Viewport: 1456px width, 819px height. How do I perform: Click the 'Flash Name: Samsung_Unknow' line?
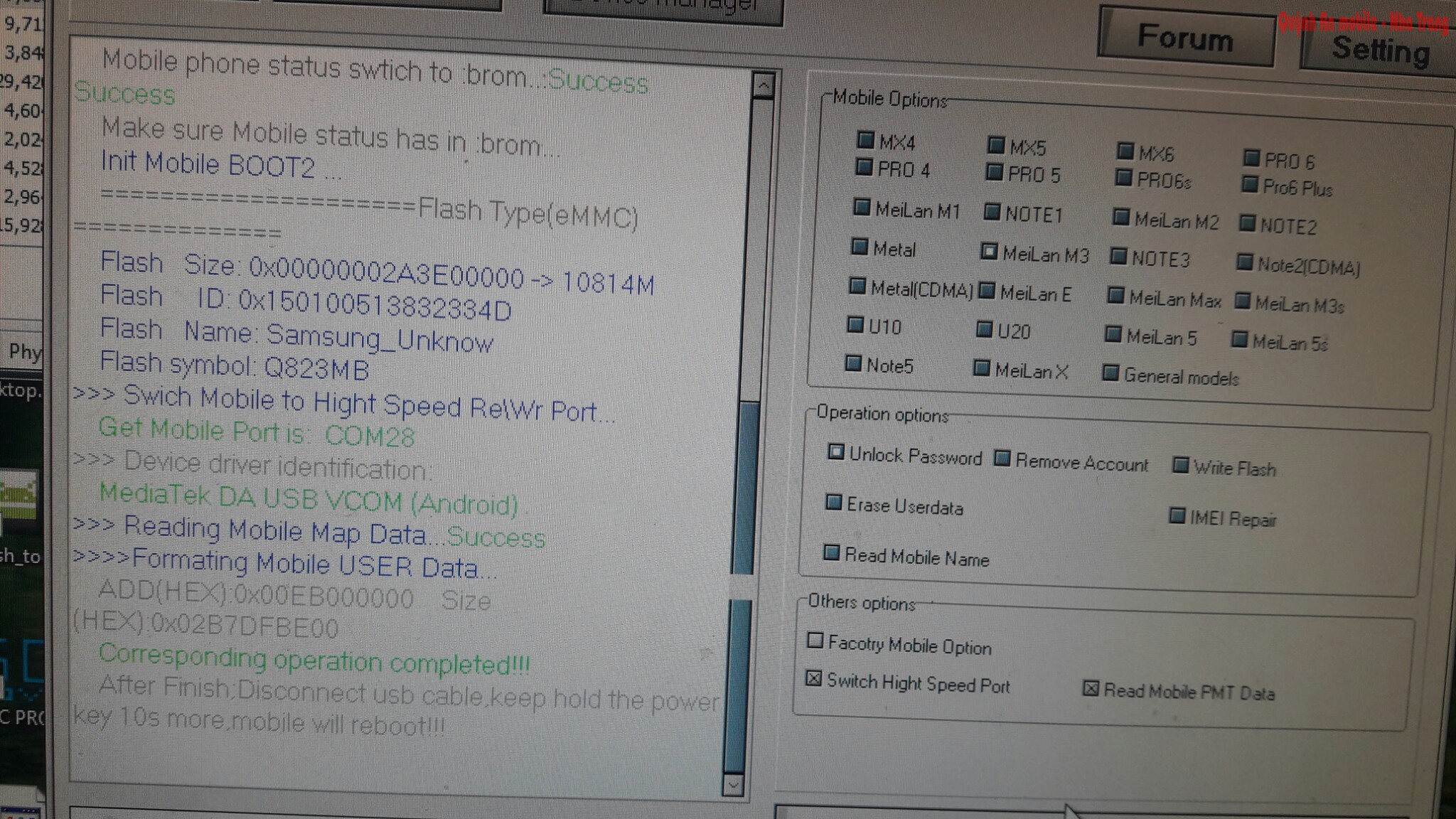click(x=296, y=335)
